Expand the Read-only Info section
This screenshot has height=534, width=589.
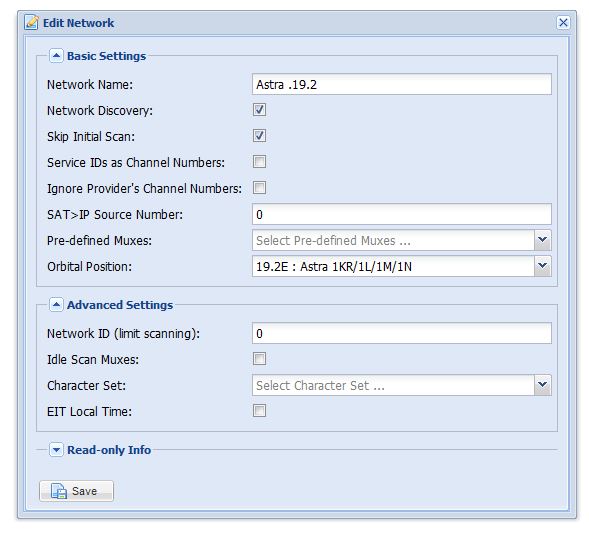(x=56, y=450)
